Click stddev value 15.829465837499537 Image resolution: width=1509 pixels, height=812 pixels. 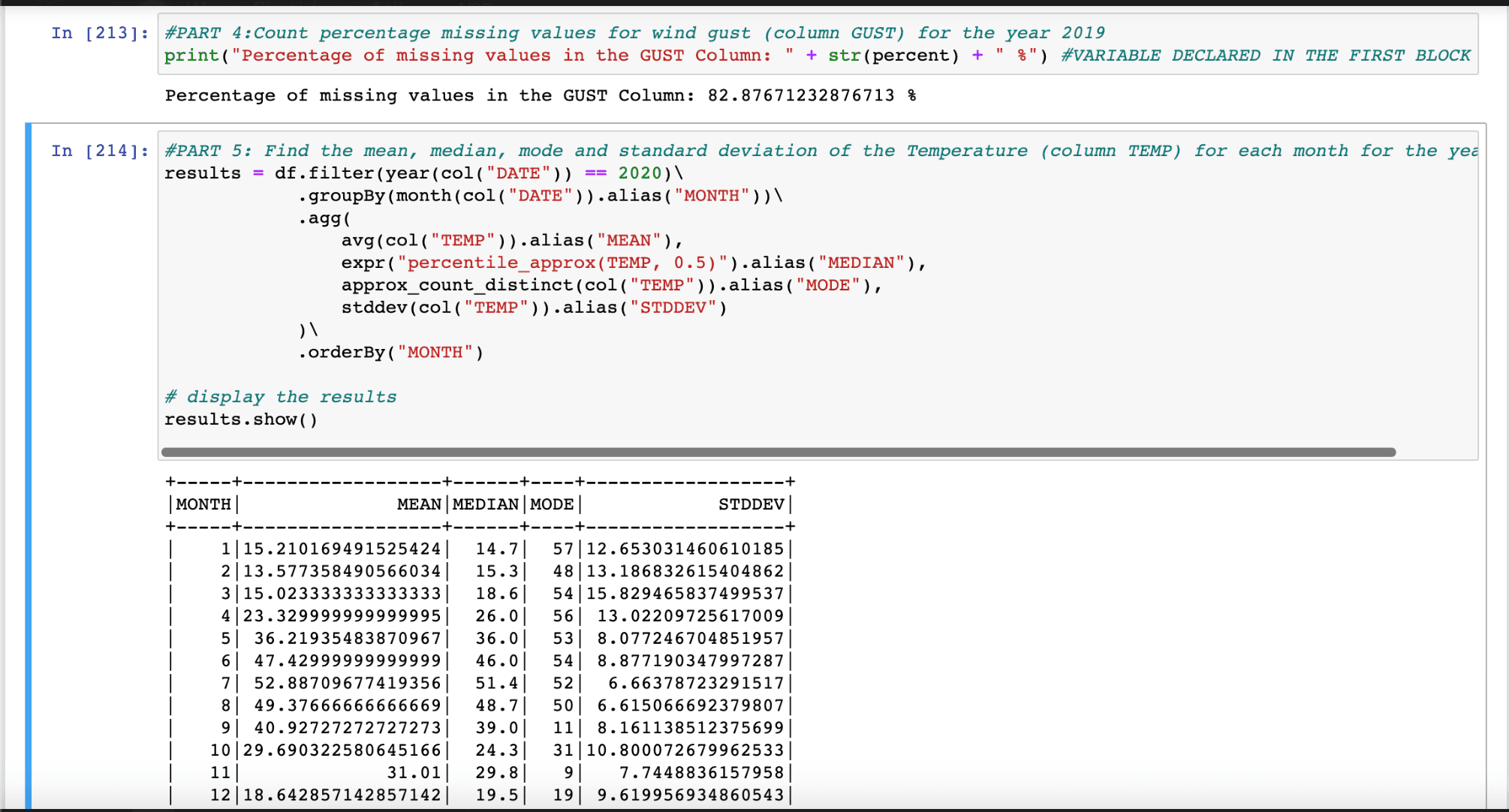coord(685,594)
